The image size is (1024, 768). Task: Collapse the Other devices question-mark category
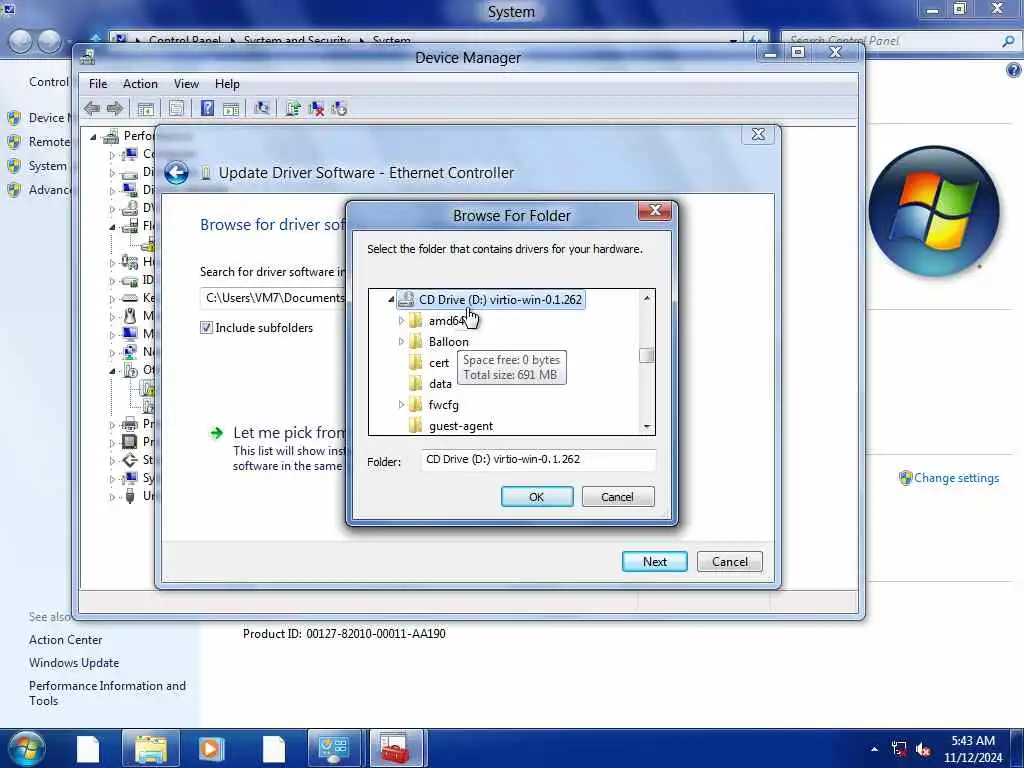click(x=112, y=370)
